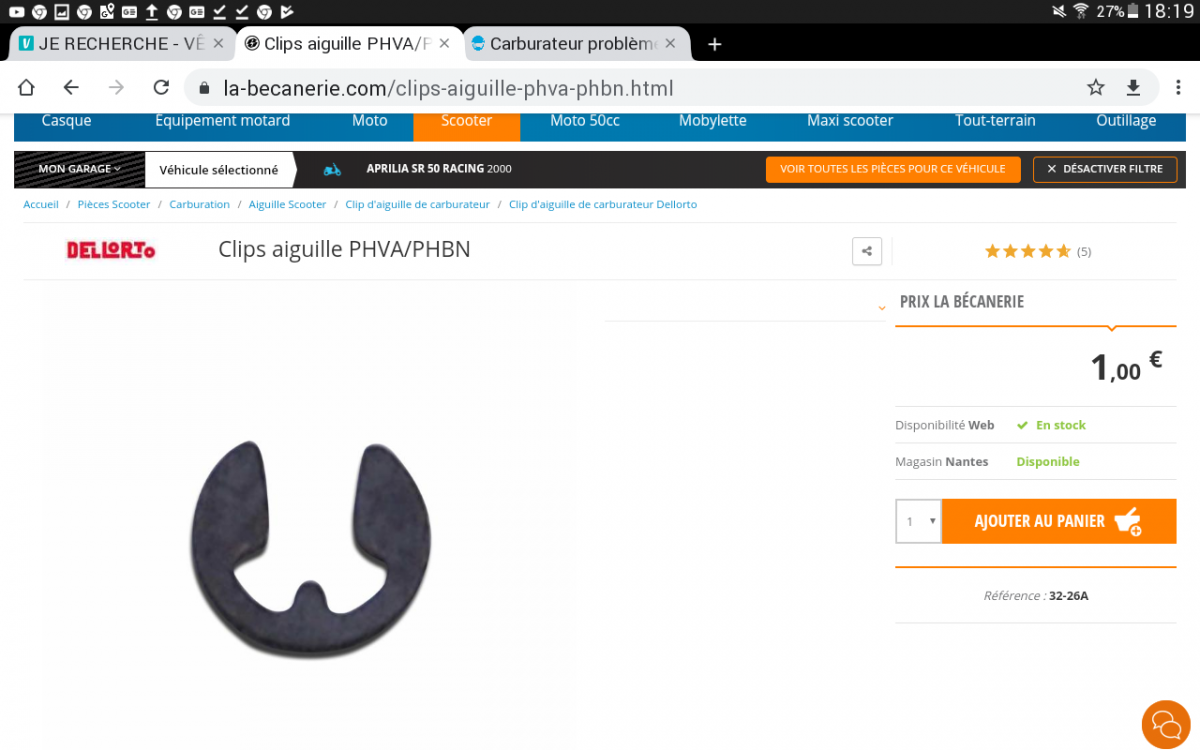Viewport: 1200px width, 750px height.
Task: Open Clip d'aiguille de carburateur Dellorto breadcrumb
Action: [603, 204]
